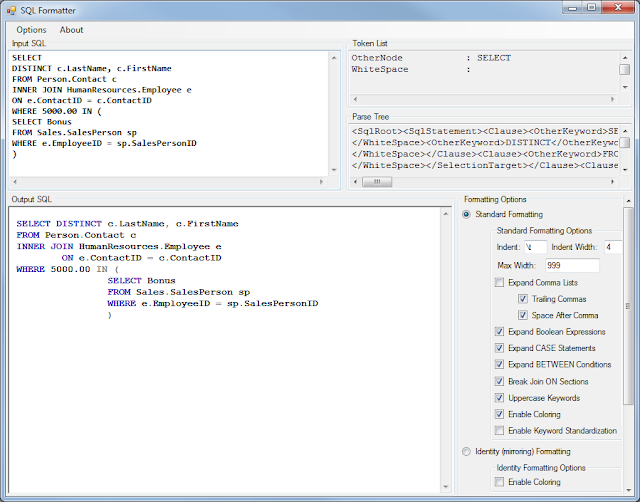This screenshot has height=502, width=640.
Task: Toggle Break Join ON Sections
Action: pyautogui.click(x=499, y=382)
